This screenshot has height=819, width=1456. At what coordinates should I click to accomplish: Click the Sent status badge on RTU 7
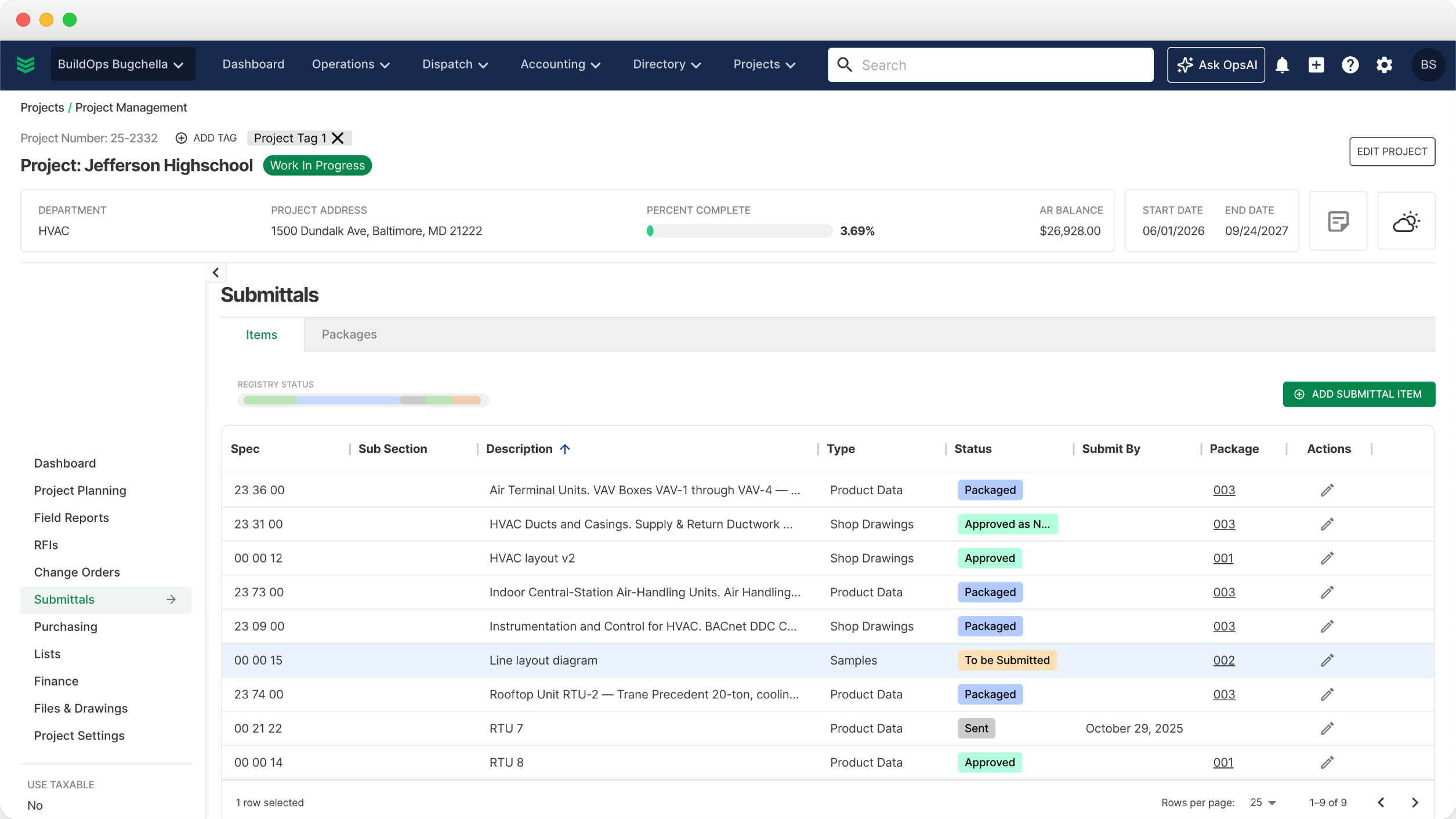tap(976, 729)
